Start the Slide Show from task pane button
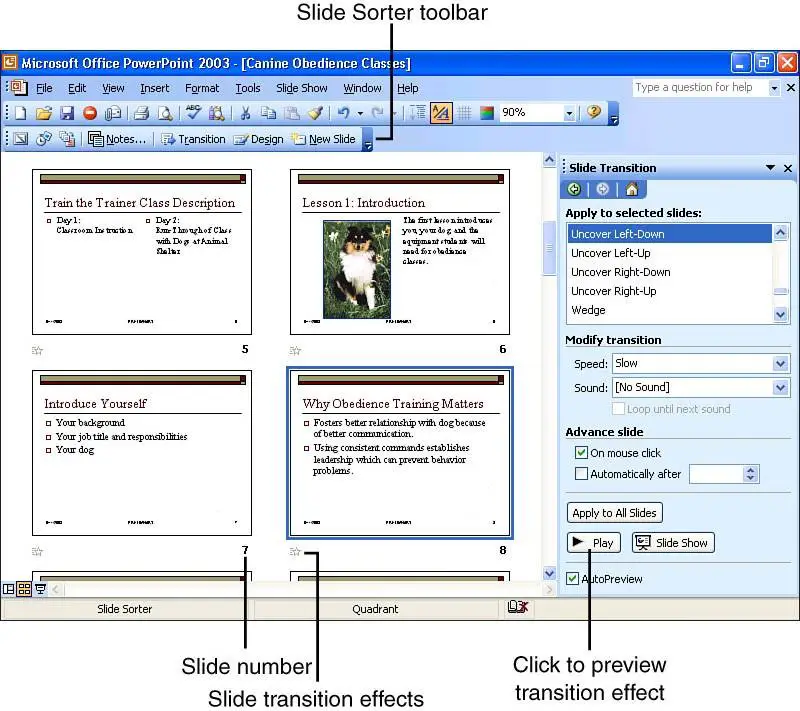This screenshot has width=800, height=711. tap(673, 543)
